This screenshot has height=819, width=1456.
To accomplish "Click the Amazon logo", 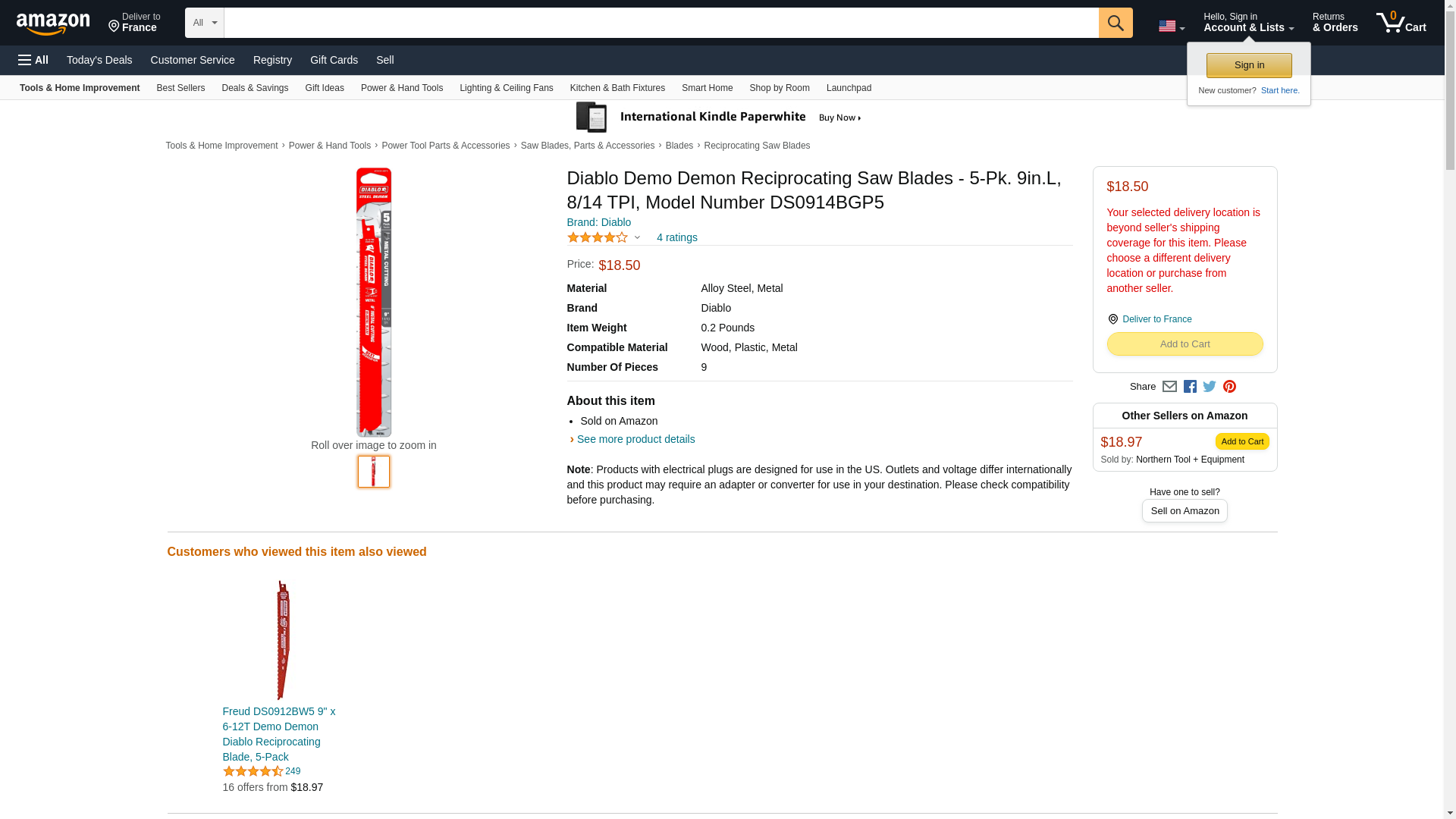I will click(53, 24).
